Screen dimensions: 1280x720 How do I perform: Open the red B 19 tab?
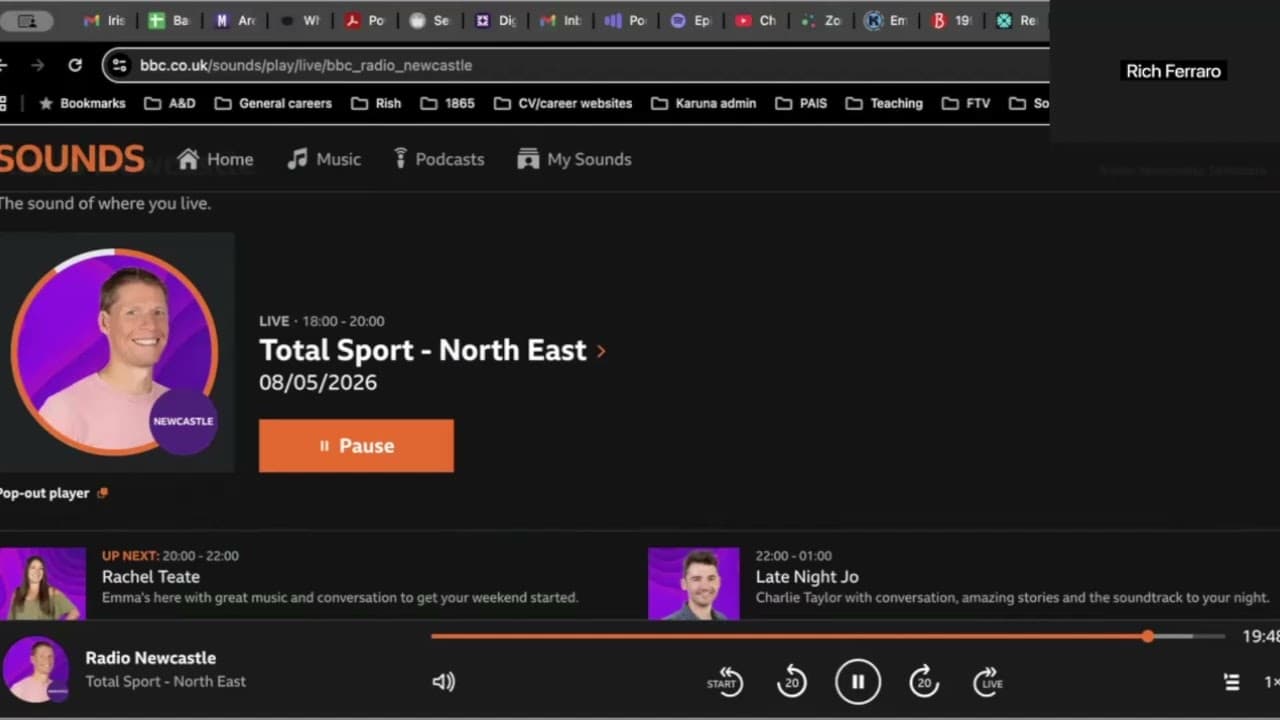coord(949,20)
